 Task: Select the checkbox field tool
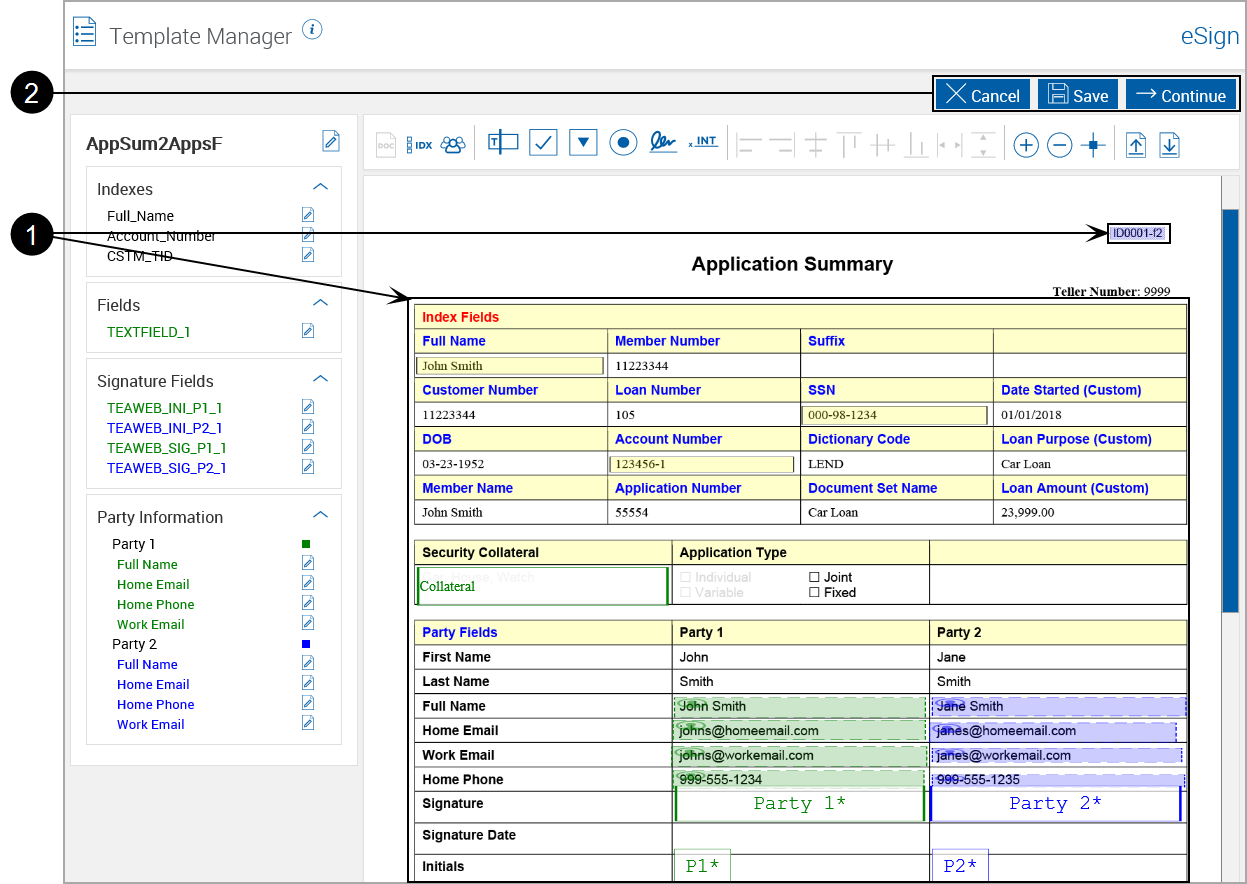point(543,143)
